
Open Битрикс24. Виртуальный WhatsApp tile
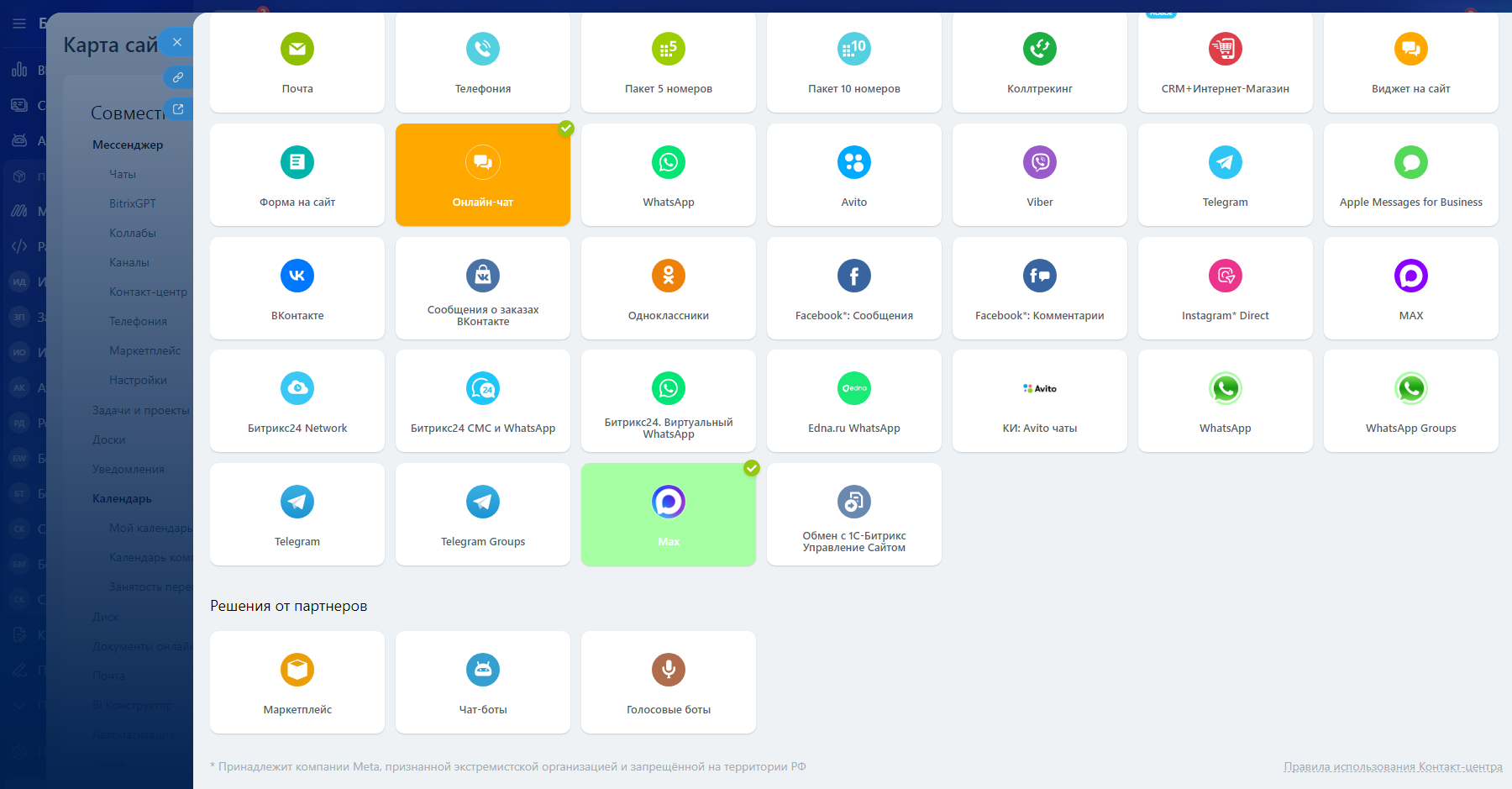click(x=669, y=401)
